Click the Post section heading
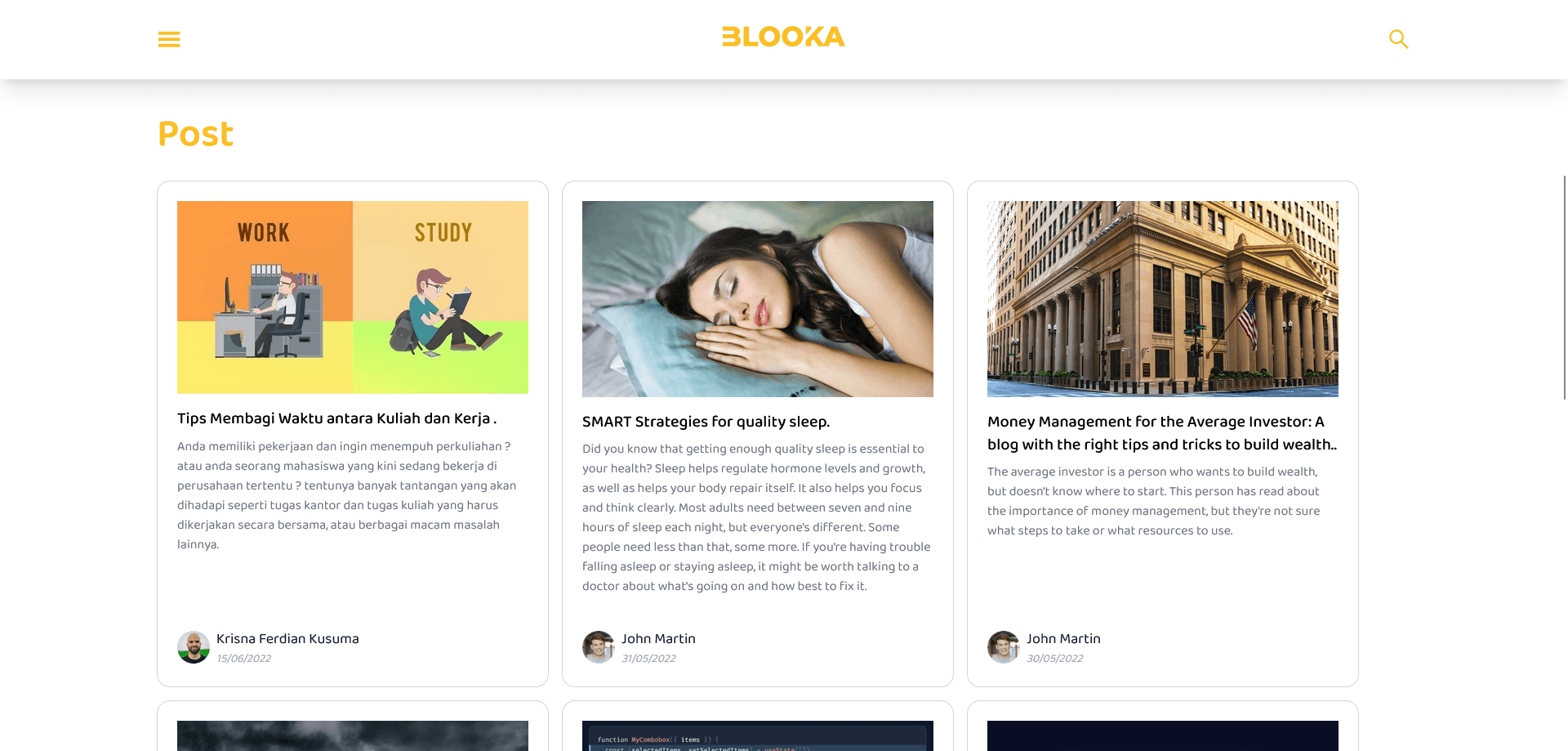This screenshot has width=1568, height=751. [x=195, y=134]
